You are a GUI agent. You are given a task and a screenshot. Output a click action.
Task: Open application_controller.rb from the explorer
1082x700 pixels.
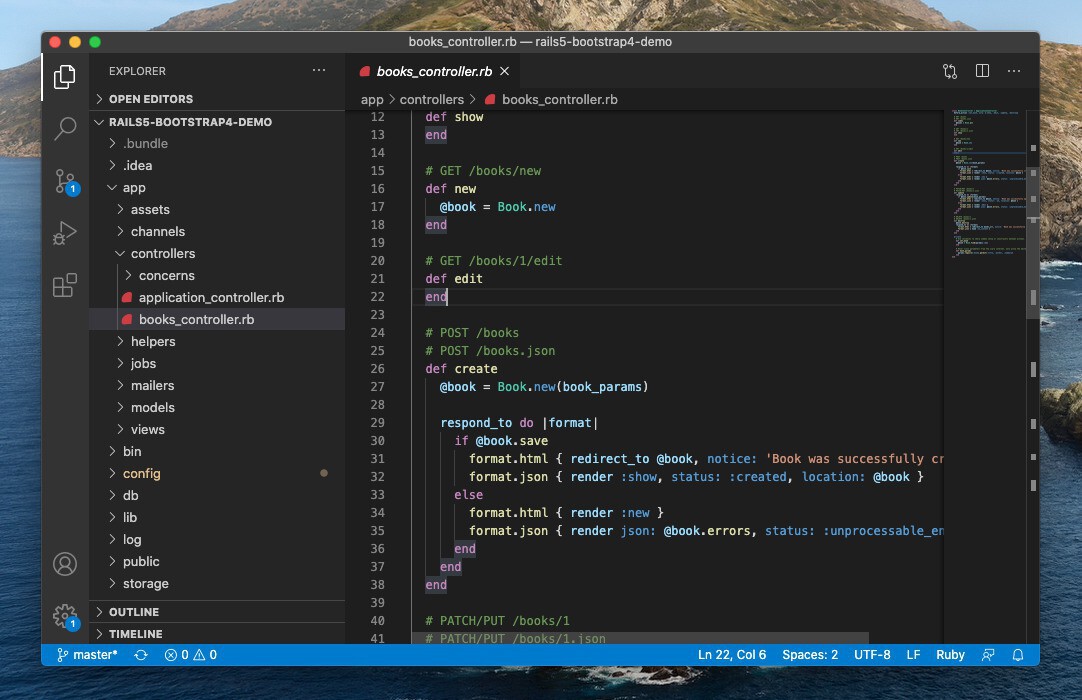211,298
